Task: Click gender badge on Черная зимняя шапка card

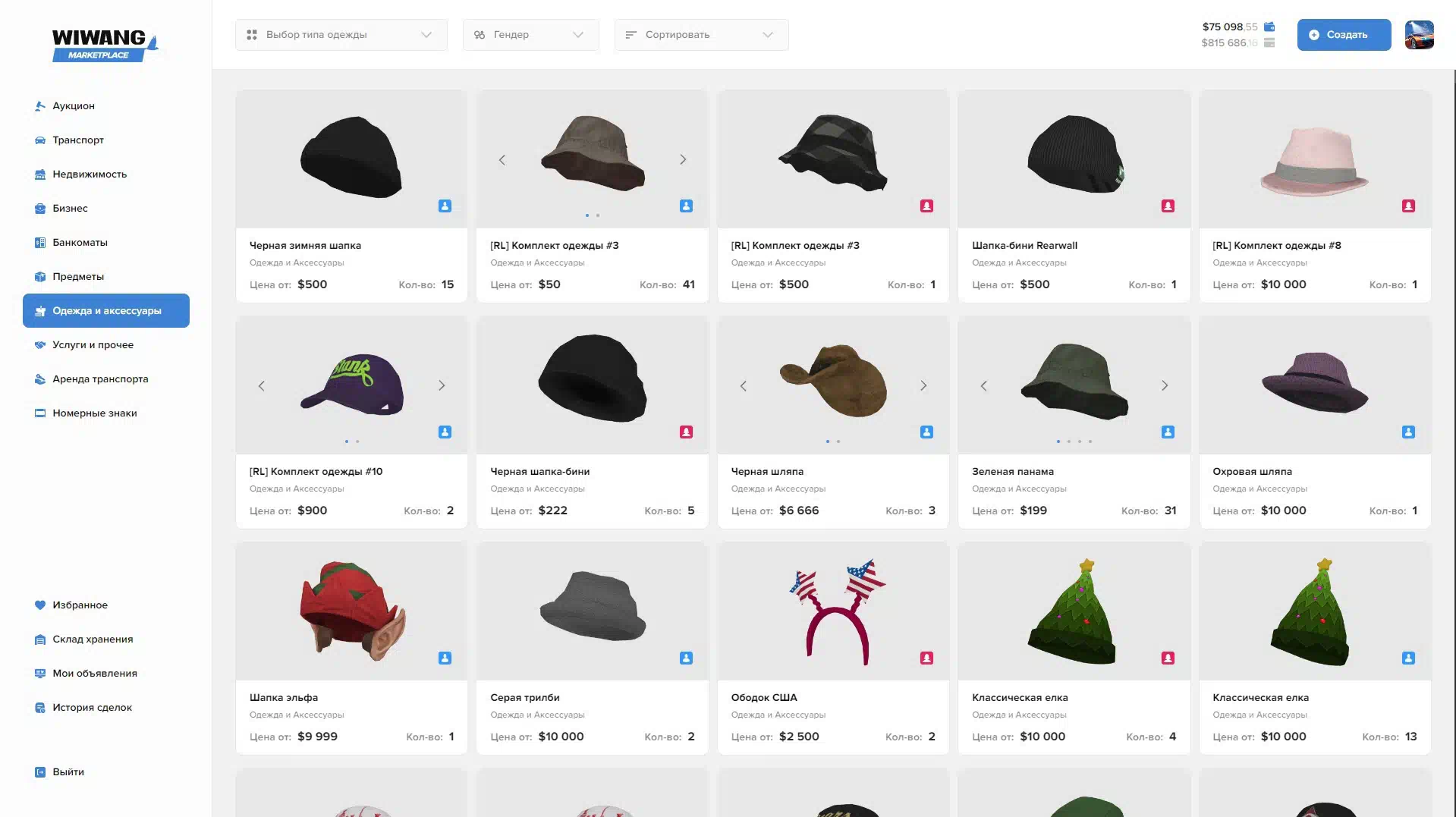Action: tap(445, 206)
